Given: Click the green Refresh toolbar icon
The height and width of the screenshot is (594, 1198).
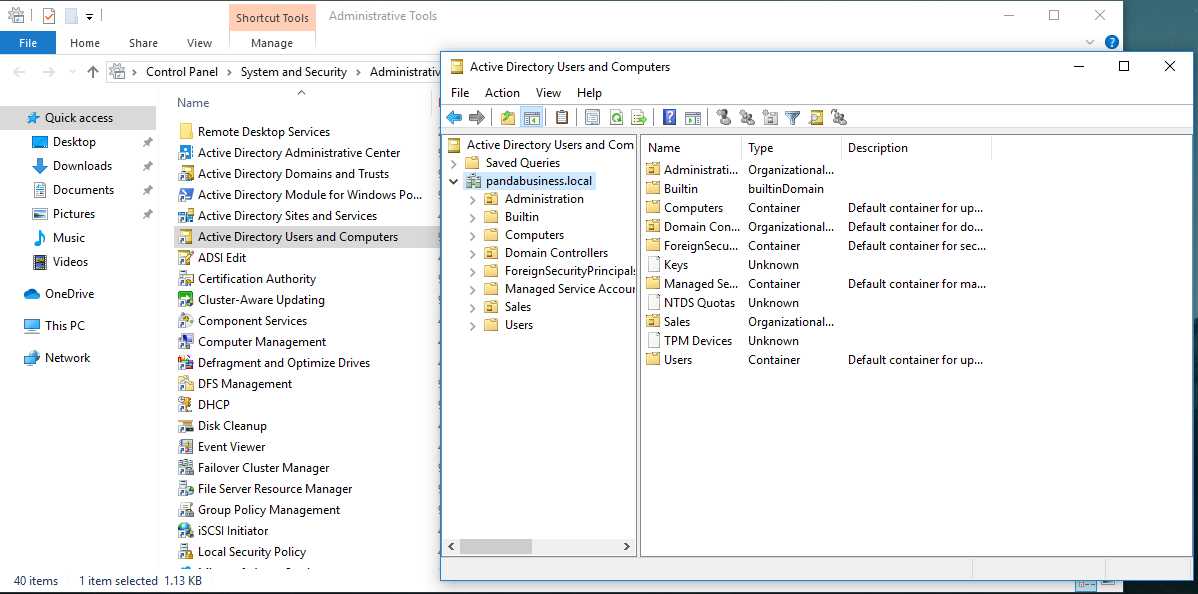Looking at the screenshot, I should (x=616, y=118).
